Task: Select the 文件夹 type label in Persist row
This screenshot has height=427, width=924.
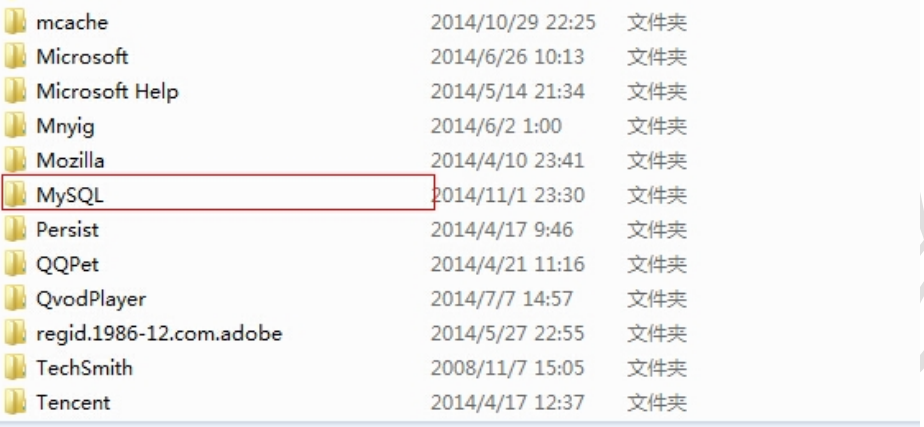Action: [657, 230]
